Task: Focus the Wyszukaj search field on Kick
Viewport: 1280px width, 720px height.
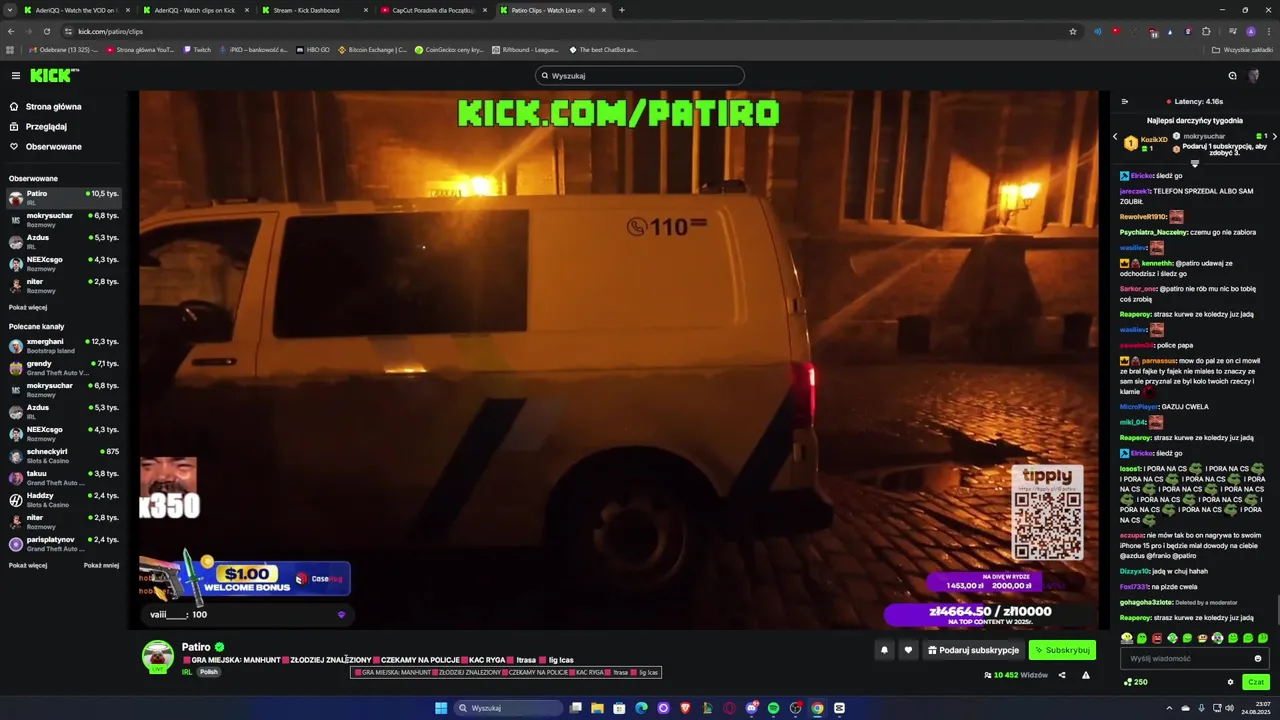Action: (640, 75)
